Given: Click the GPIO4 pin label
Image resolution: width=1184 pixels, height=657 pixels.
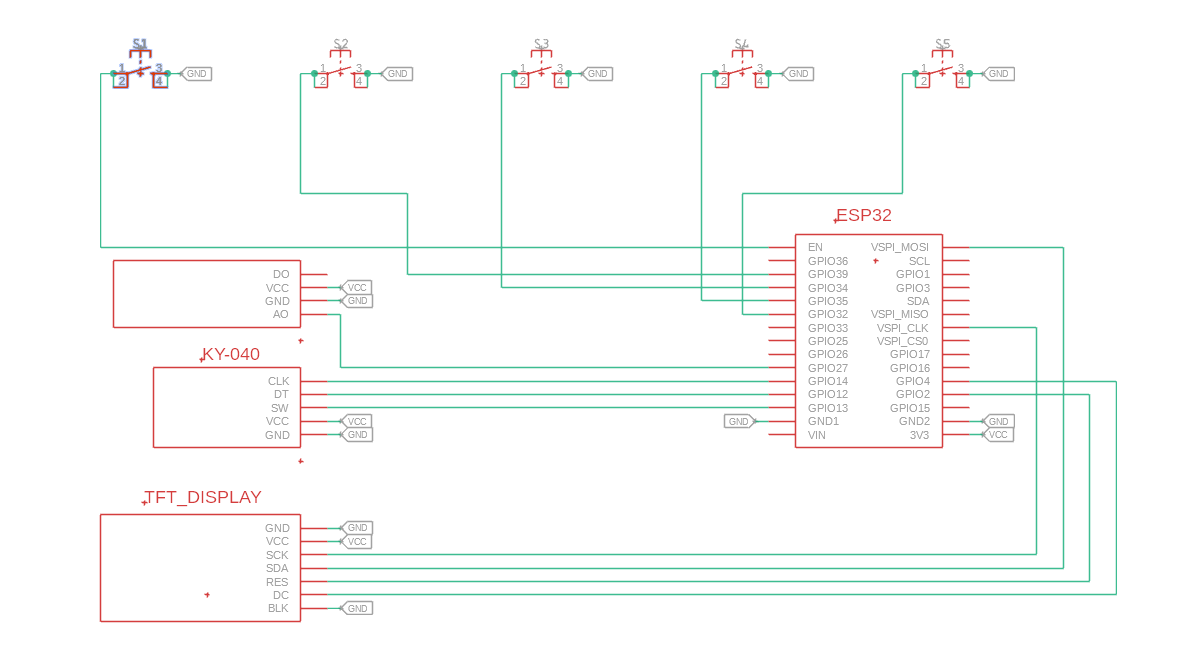Looking at the screenshot, I should [x=913, y=381].
